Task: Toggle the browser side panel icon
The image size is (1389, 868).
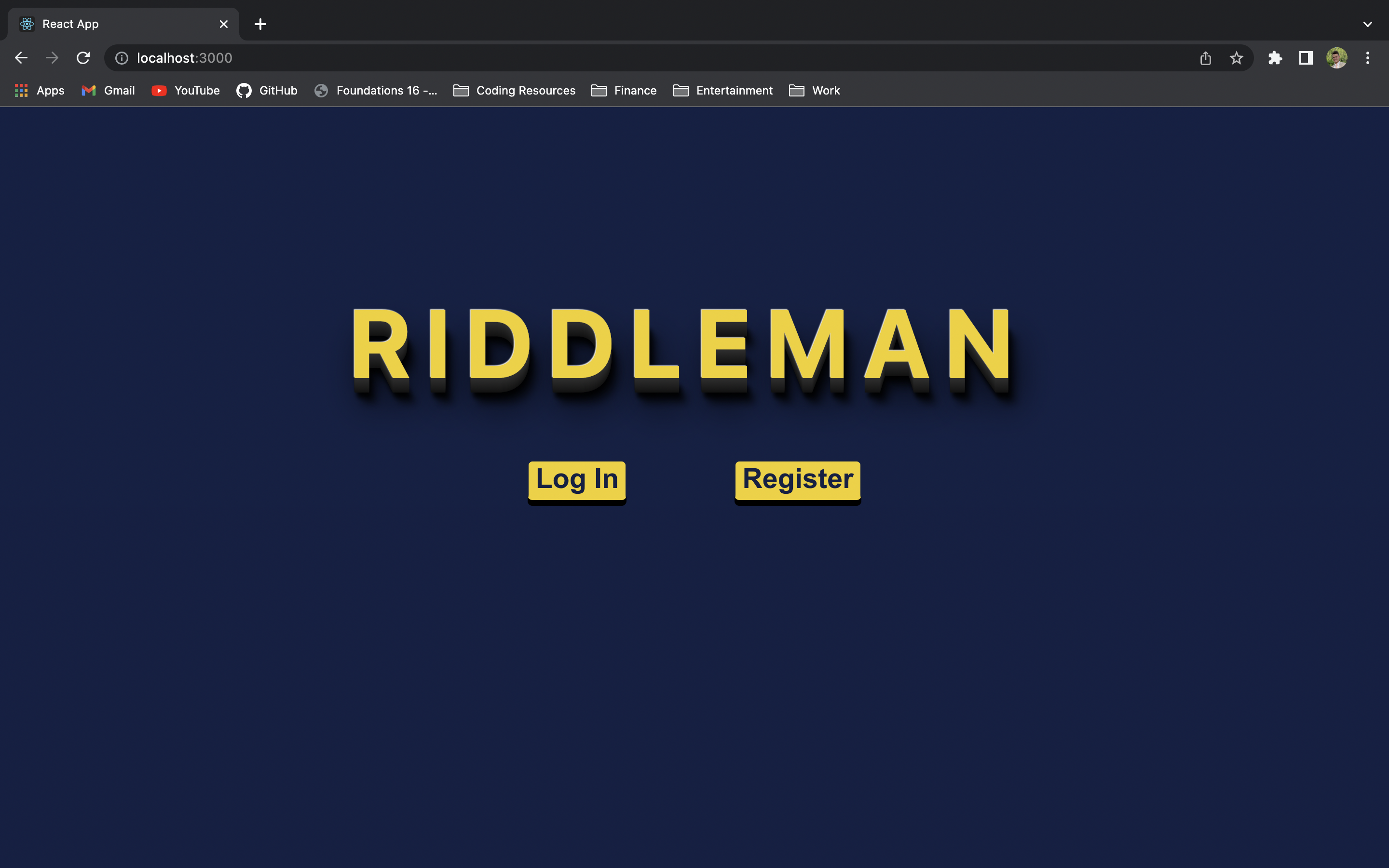Action: 1306,58
